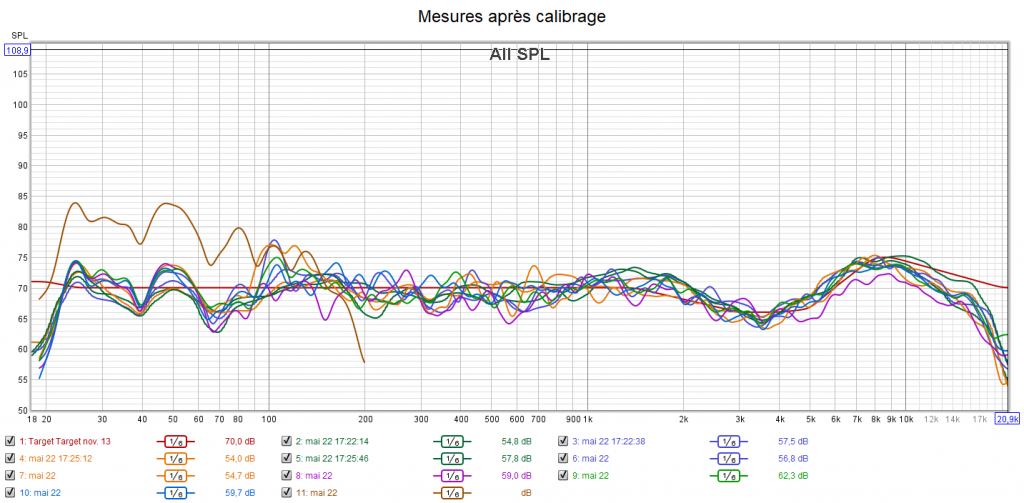Uncheck the purple trace '8: mai 22'

[287, 475]
